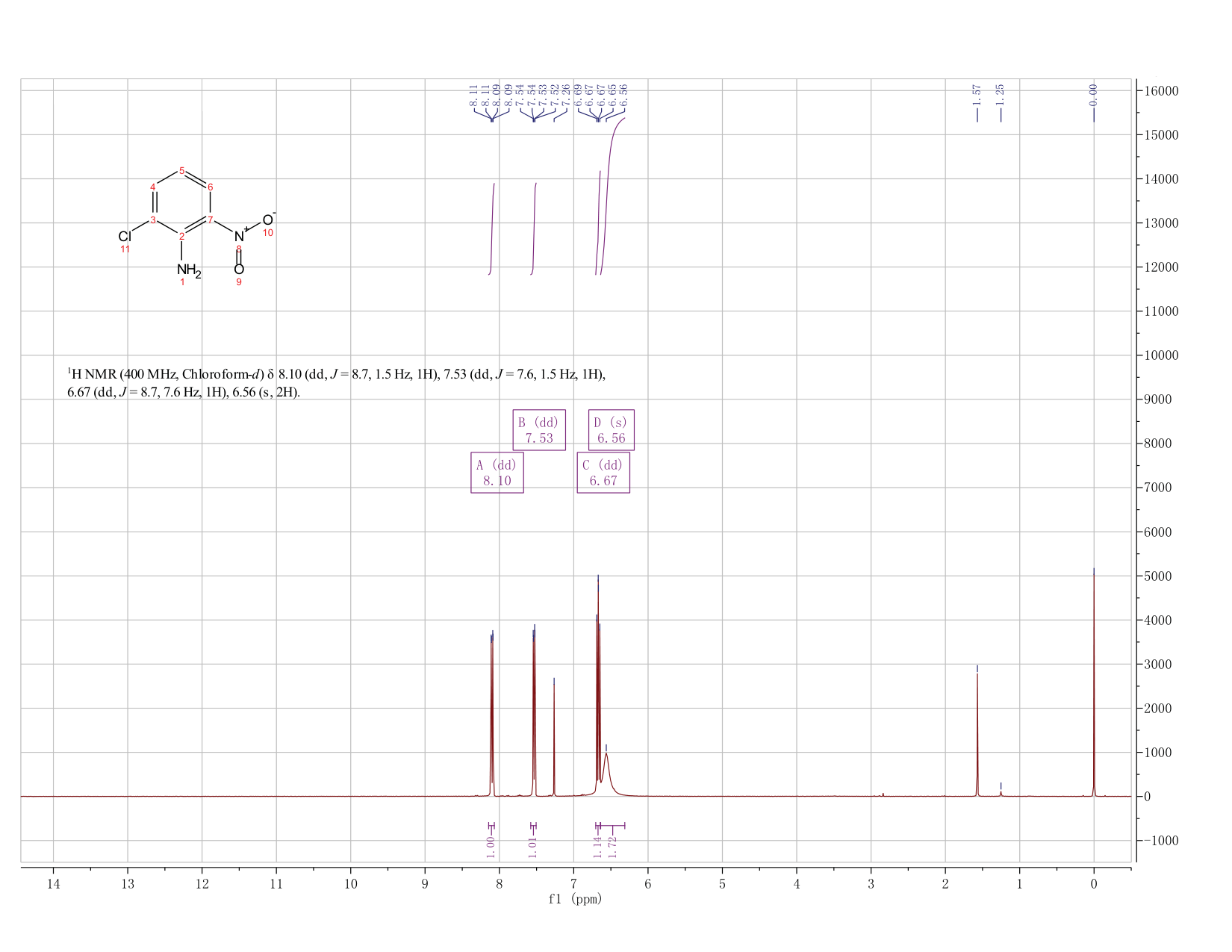Image resolution: width=1232 pixels, height=952 pixels.
Task: Click the x-axis tick label 5
Action: [x=722, y=884]
